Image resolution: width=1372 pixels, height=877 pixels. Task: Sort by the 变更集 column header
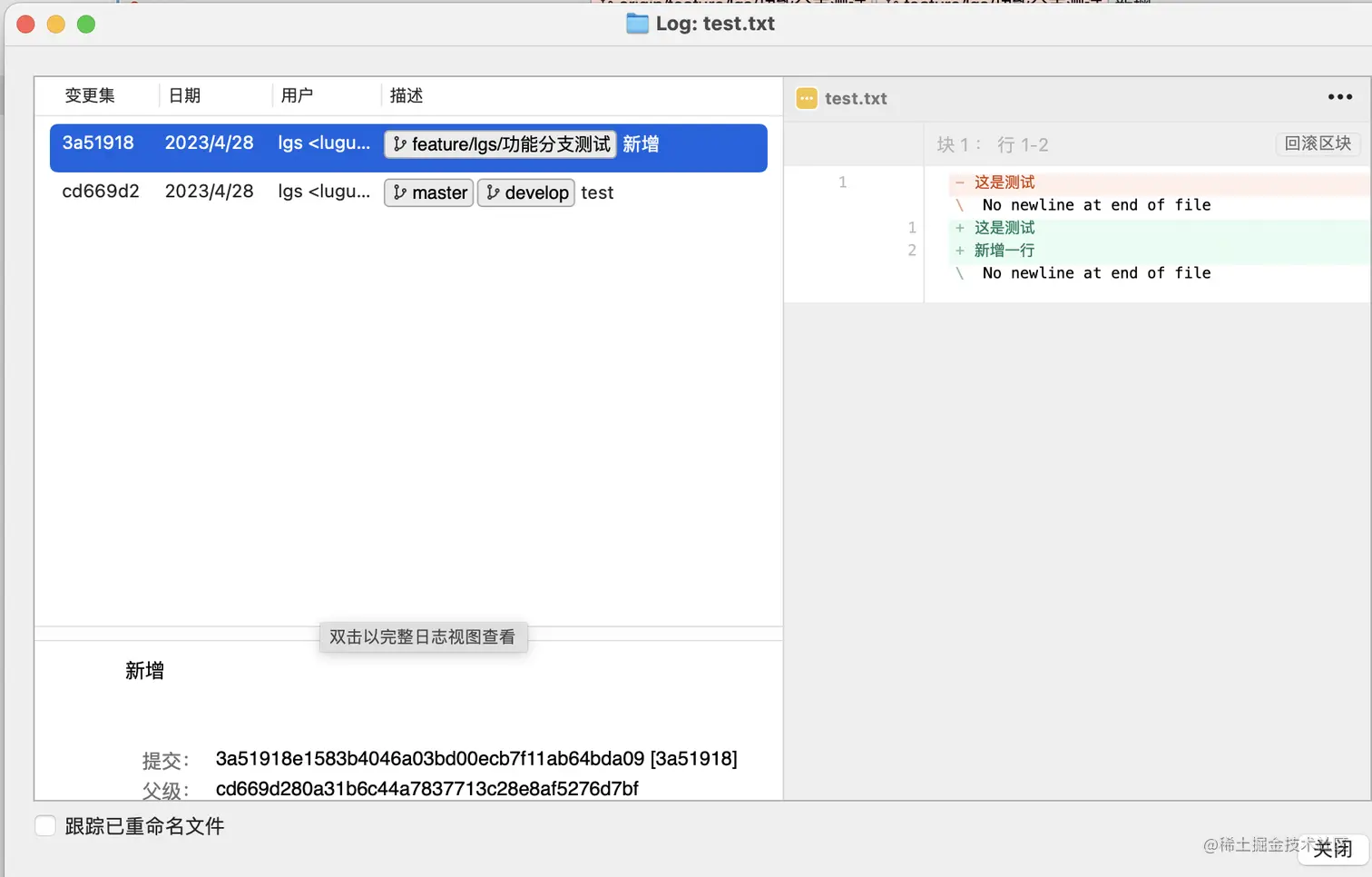click(90, 95)
